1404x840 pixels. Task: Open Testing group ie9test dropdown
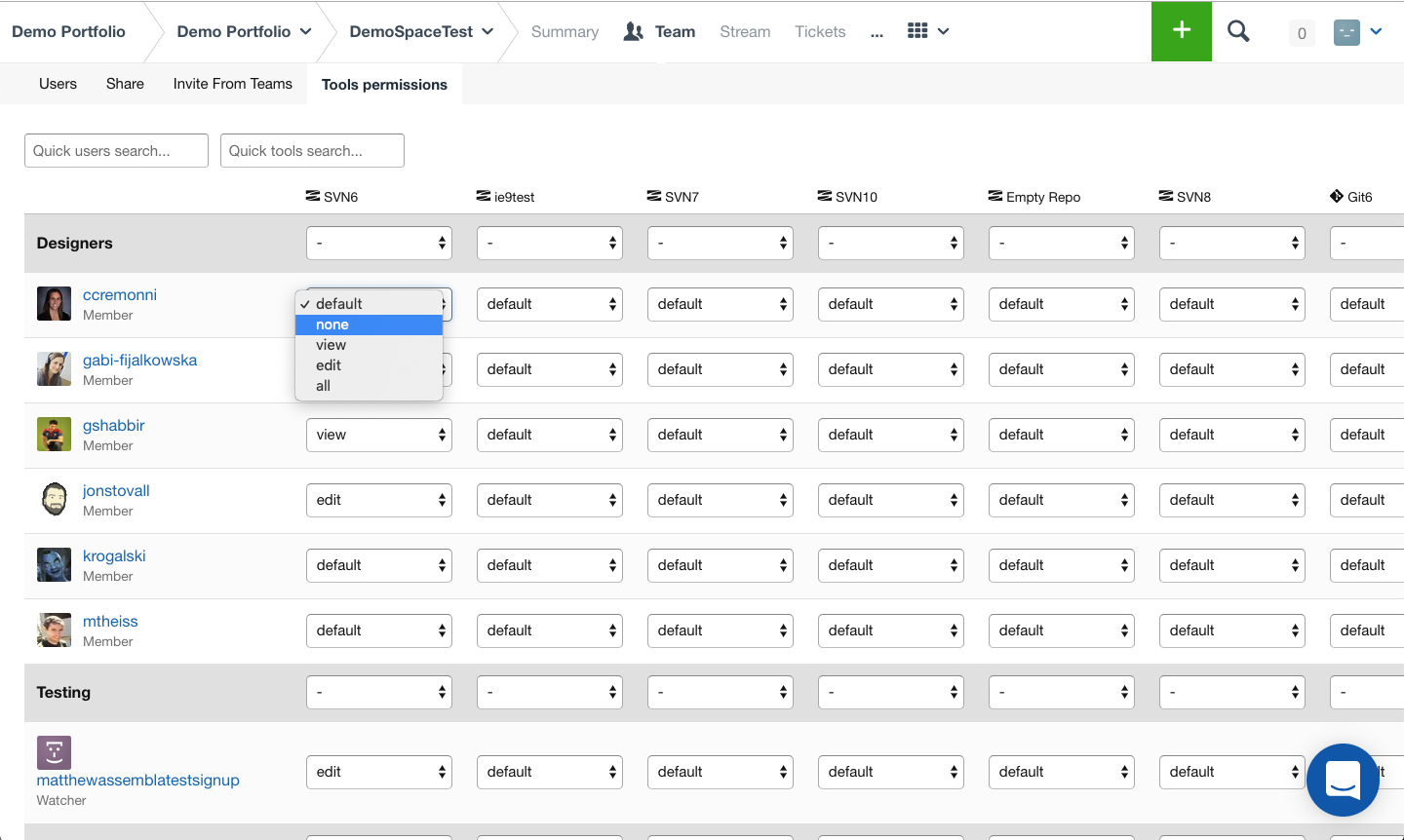tap(549, 692)
